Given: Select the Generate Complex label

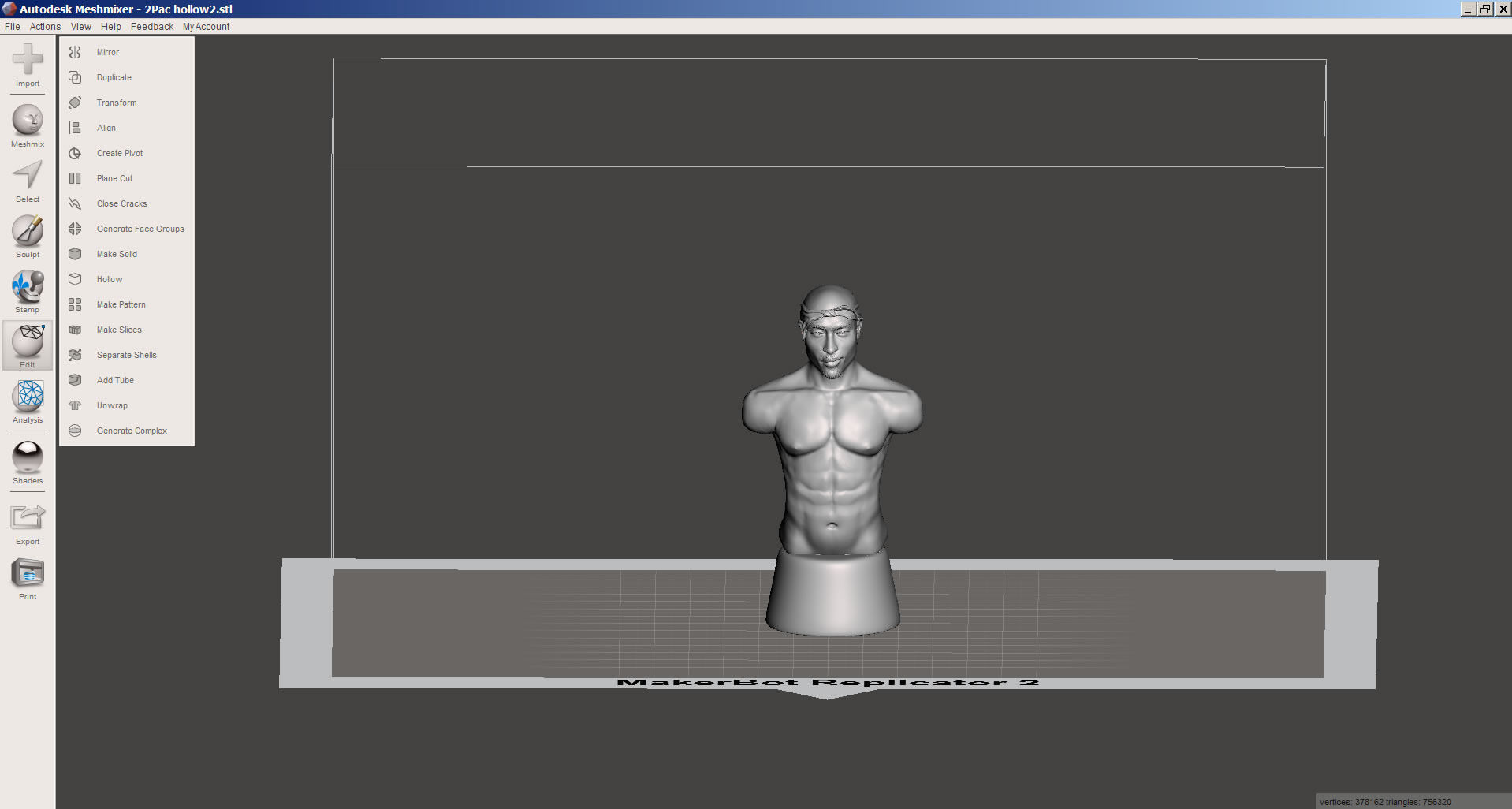Looking at the screenshot, I should 132,431.
